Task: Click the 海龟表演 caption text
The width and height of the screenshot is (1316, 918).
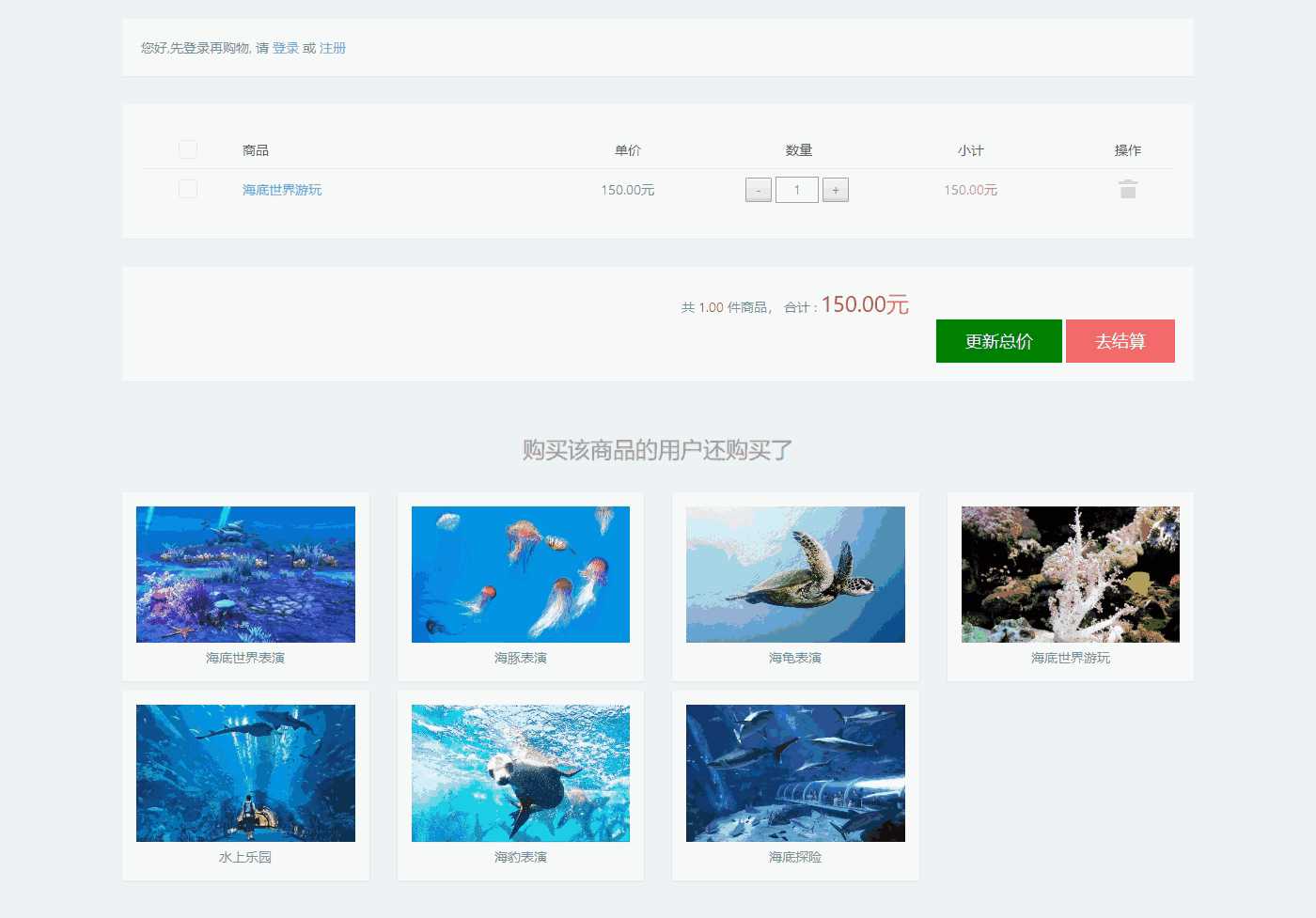Action: coord(795,658)
